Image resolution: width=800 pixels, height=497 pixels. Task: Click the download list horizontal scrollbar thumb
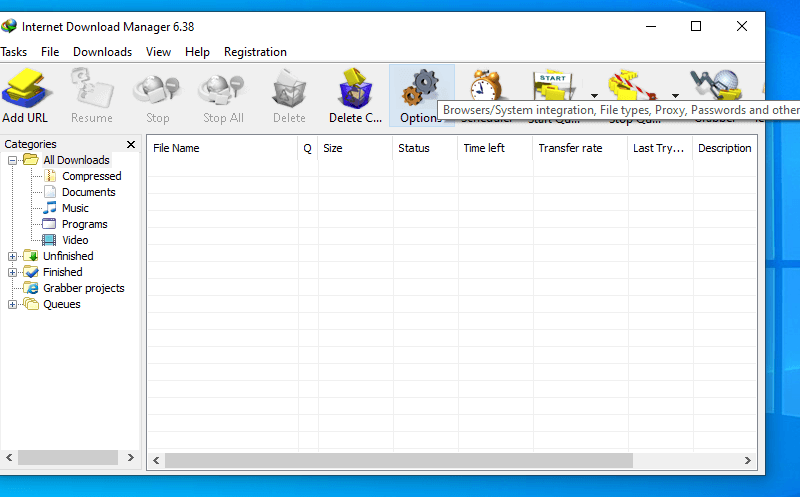tap(398, 461)
